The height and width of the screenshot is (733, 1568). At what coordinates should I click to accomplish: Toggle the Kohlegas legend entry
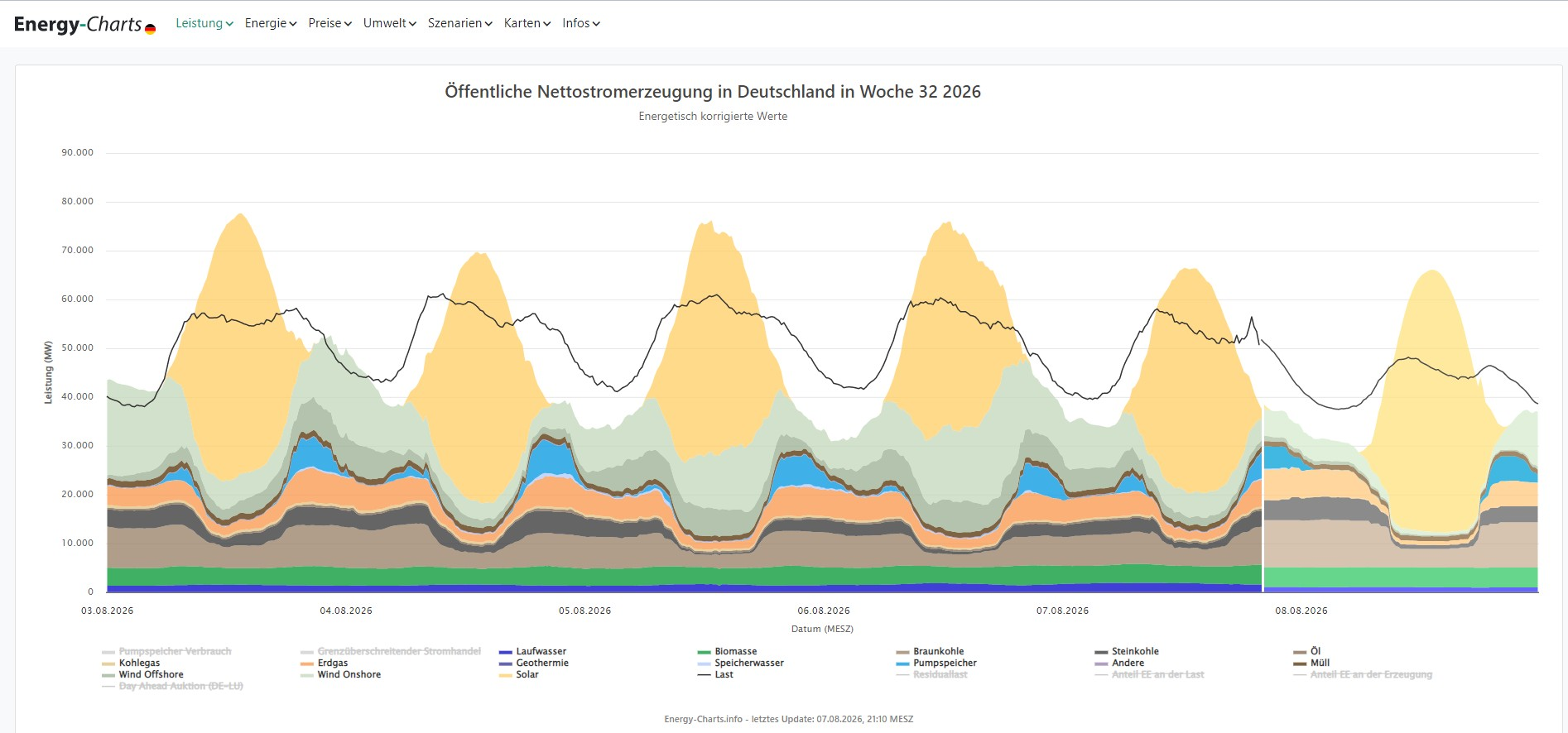(131, 663)
